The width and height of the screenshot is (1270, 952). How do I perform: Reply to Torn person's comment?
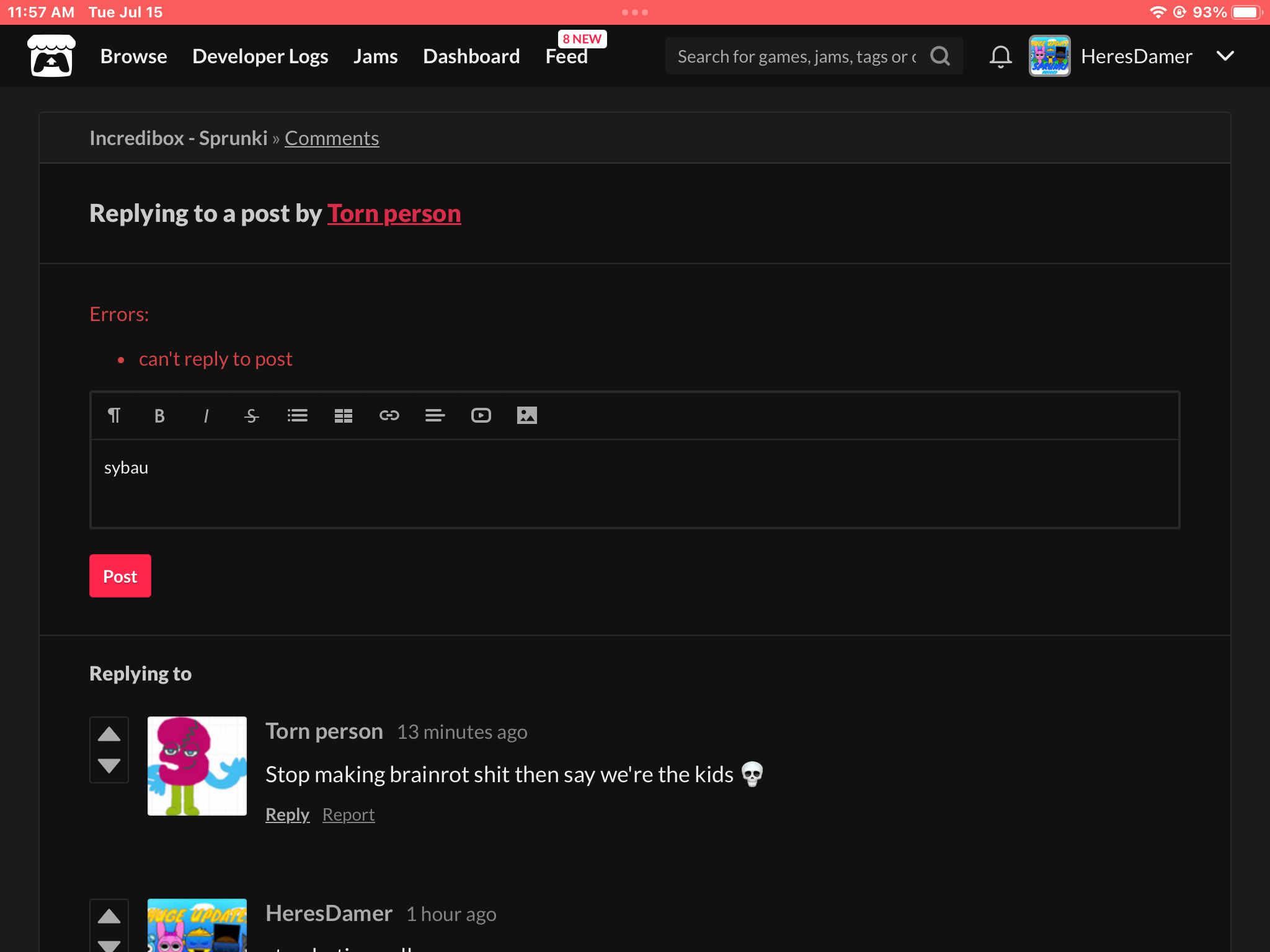pos(287,814)
